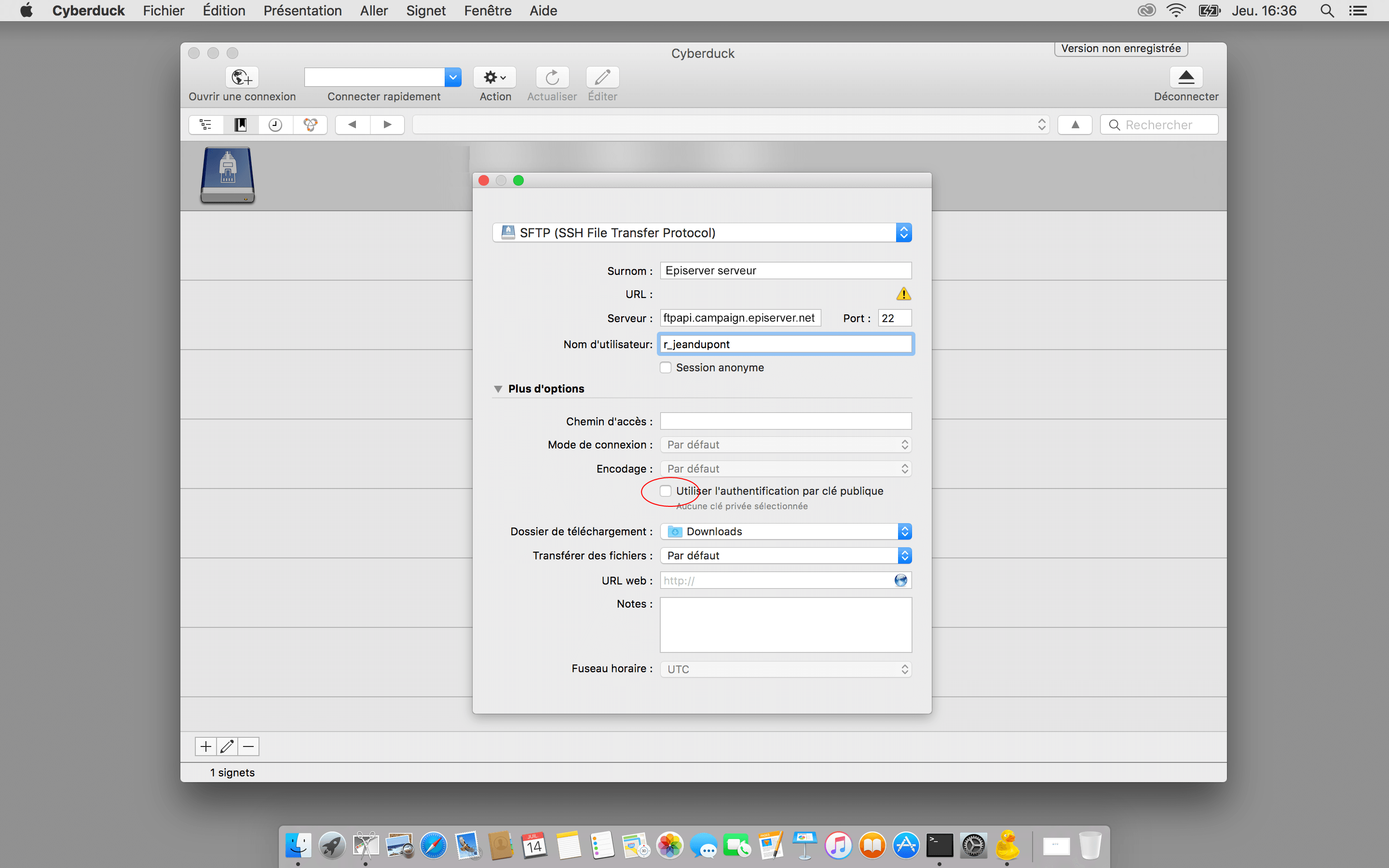Open System Preferences from the Dock
The image size is (1389, 868).
coord(973,845)
